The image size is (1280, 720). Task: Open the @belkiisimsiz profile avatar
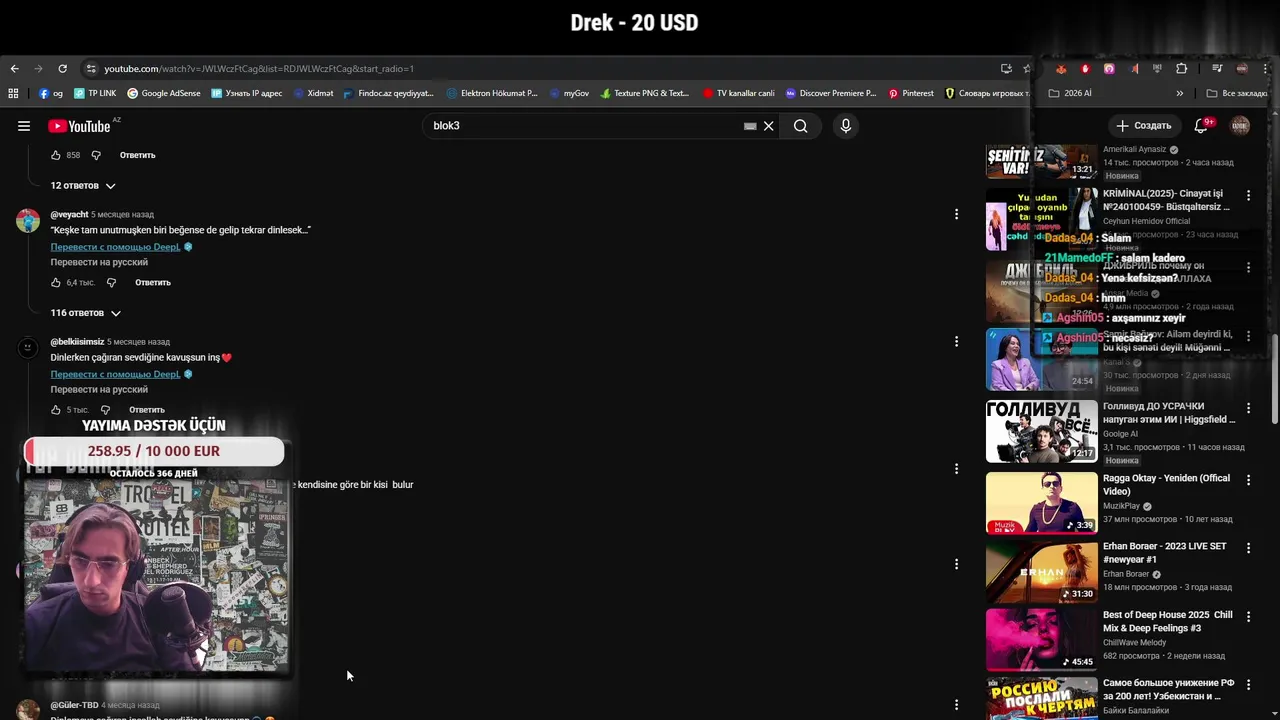[28, 348]
